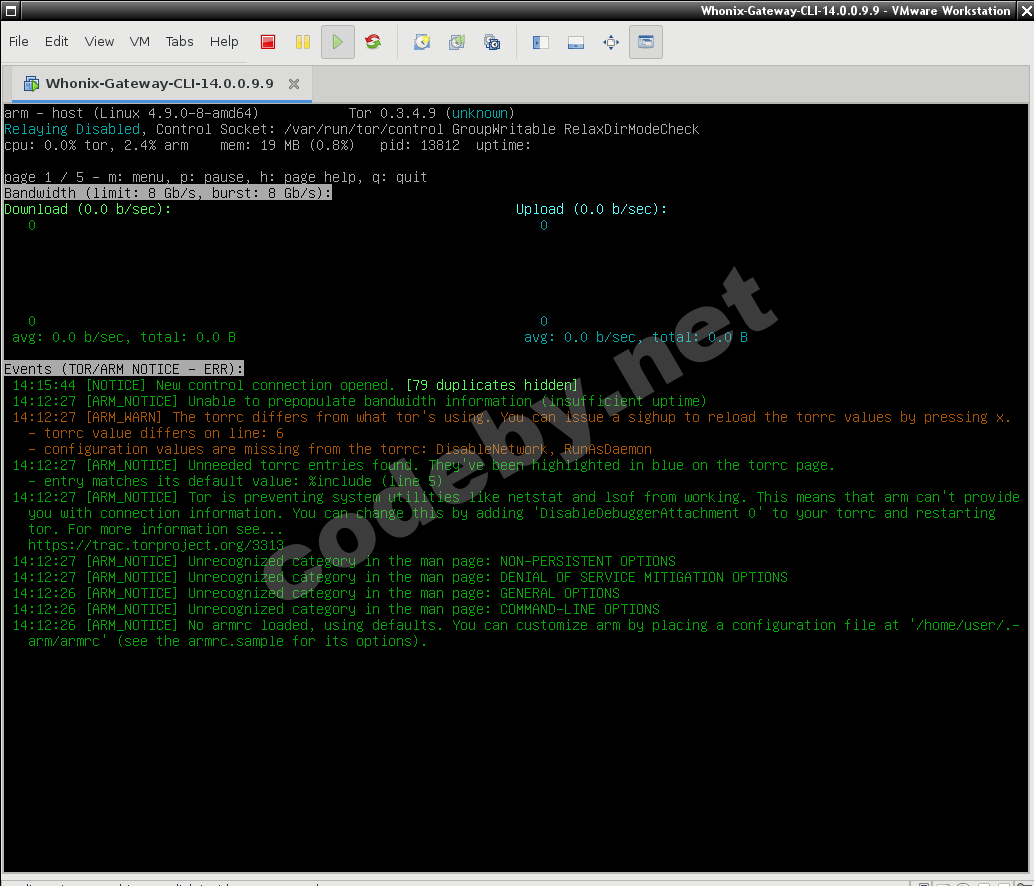Open the View menu
The width and height of the screenshot is (1034, 886).
[x=99, y=42]
